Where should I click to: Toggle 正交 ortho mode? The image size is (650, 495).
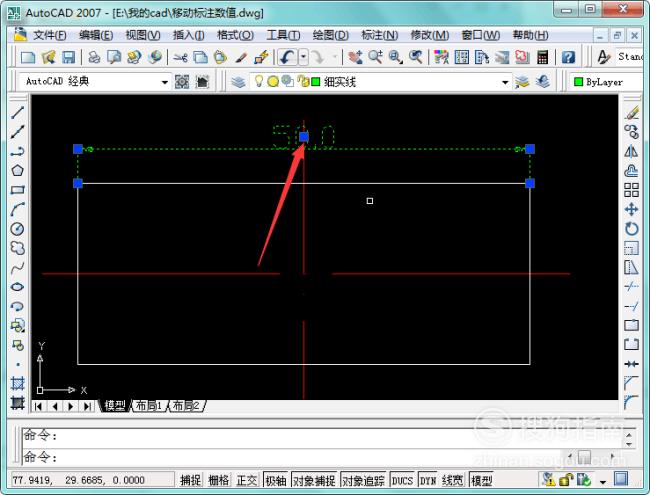point(247,480)
